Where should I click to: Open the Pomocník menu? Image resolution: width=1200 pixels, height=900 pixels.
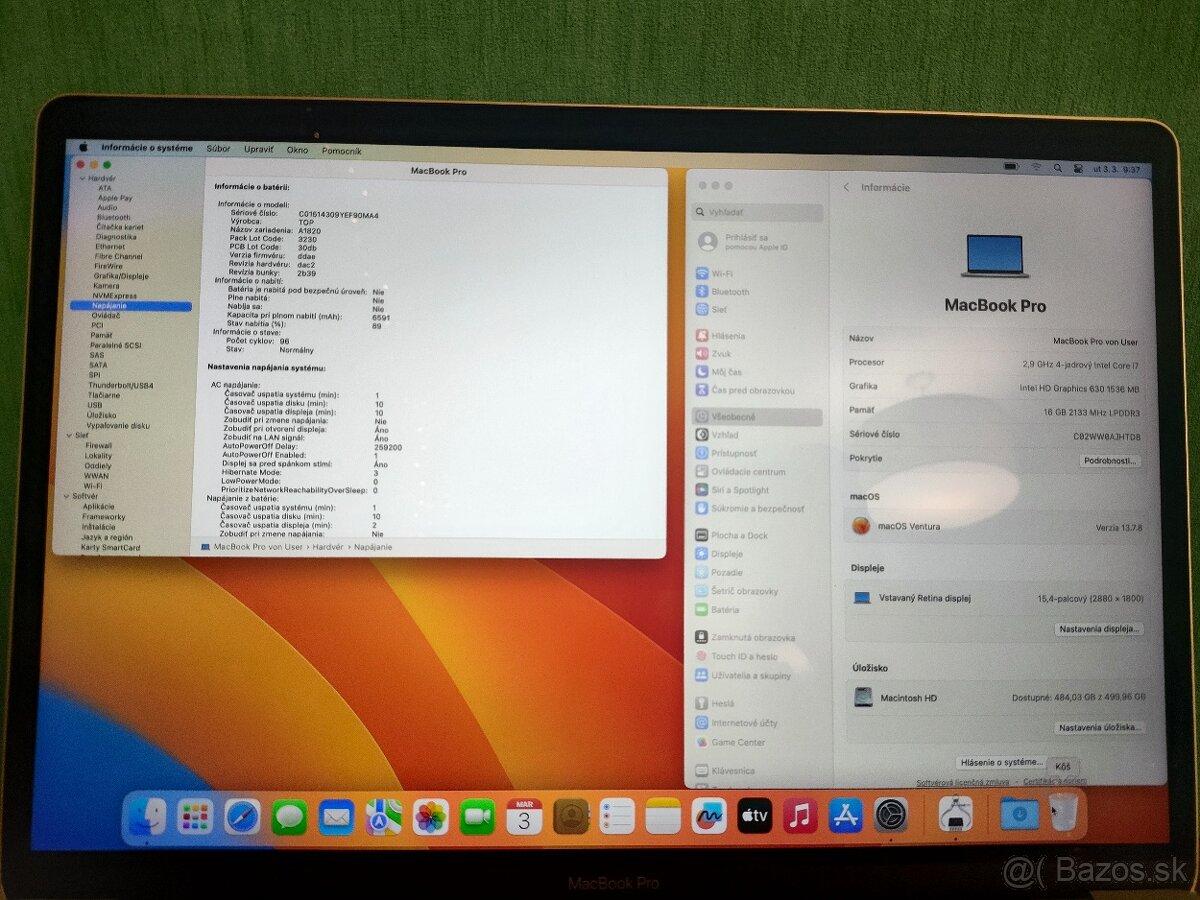(343, 150)
